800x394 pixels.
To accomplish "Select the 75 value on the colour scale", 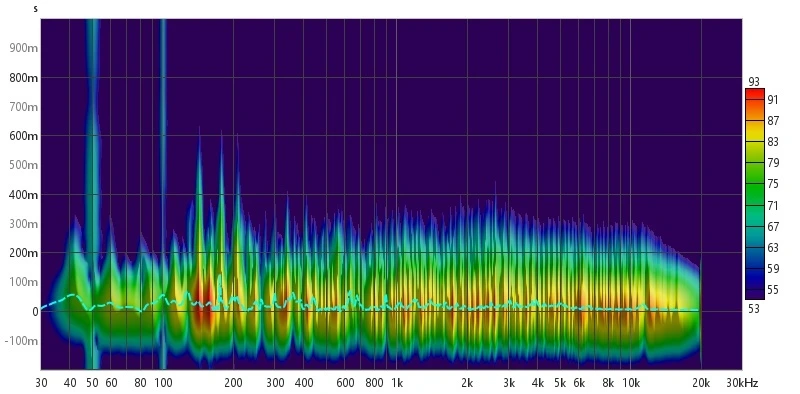I will [x=773, y=184].
